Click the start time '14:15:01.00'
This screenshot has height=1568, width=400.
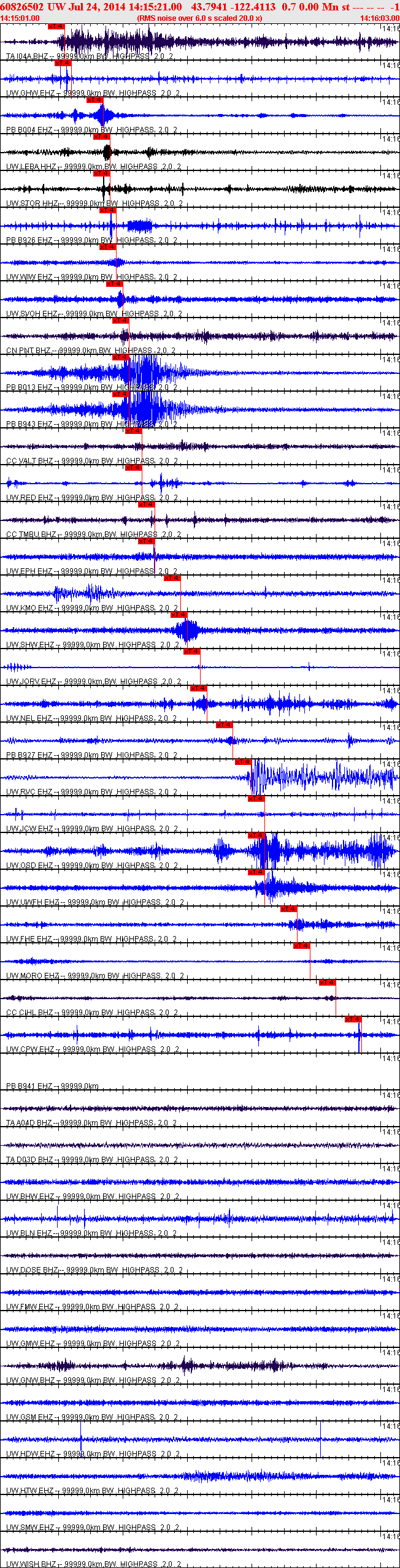(20, 18)
